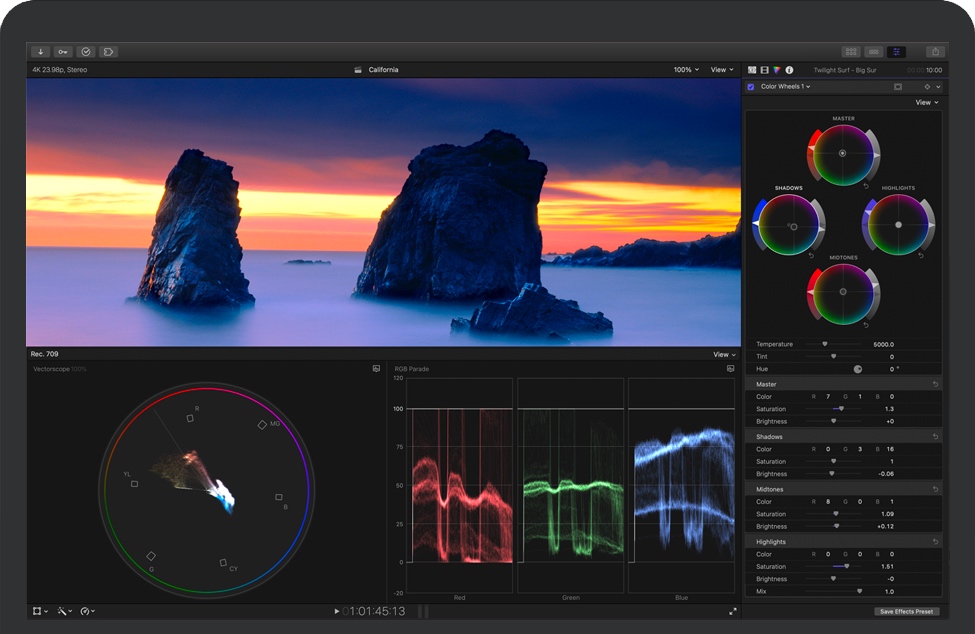The height and width of the screenshot is (634, 975).
Task: Expand the inspector View dropdown below Color Wheels
Action: pyautogui.click(x=927, y=102)
